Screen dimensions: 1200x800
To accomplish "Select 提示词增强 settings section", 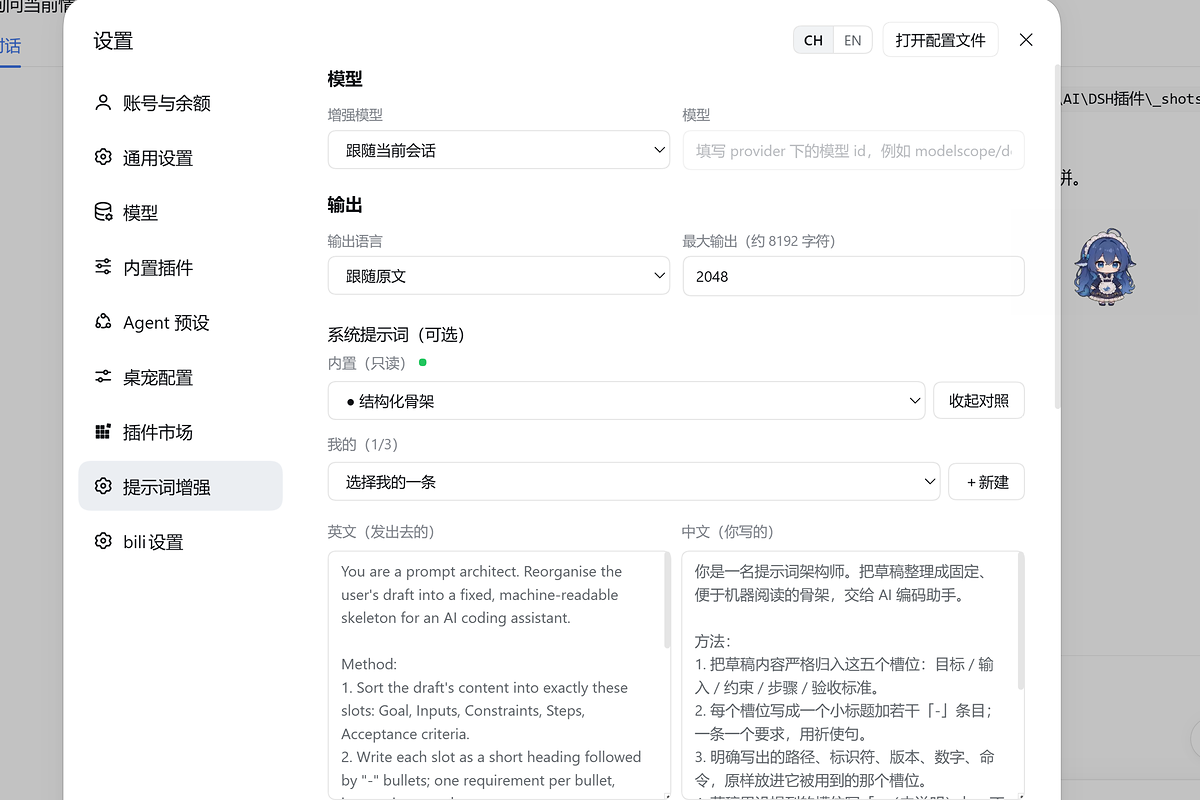I will 181,486.
